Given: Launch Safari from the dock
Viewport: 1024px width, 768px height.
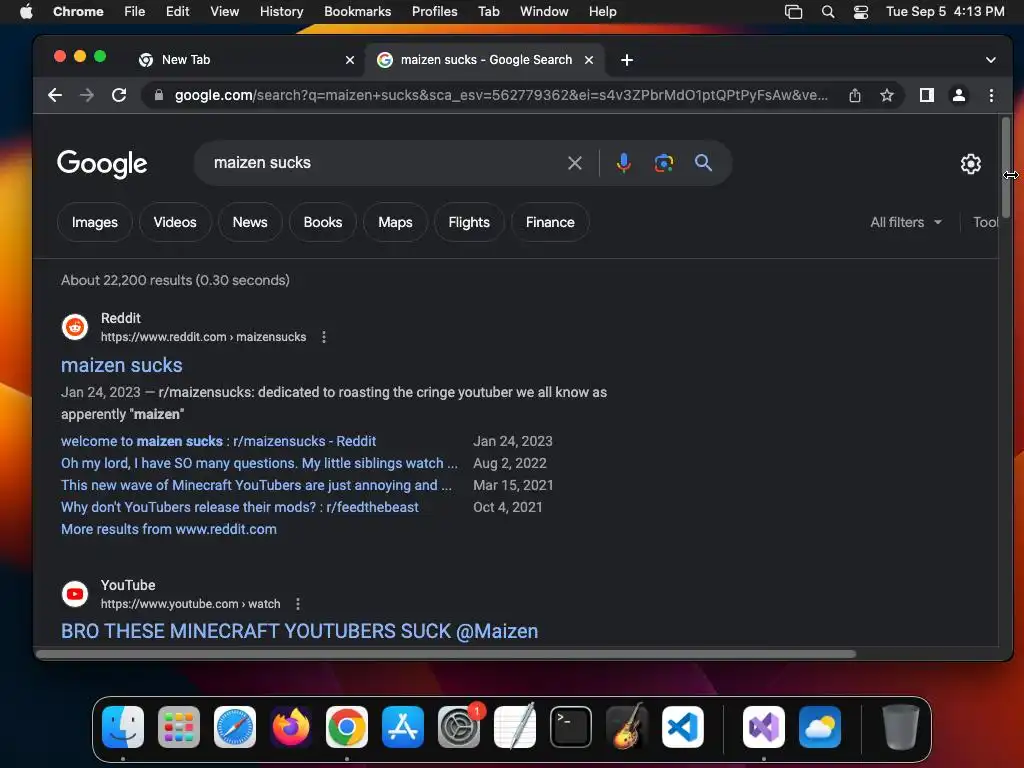Looking at the screenshot, I should 235,727.
